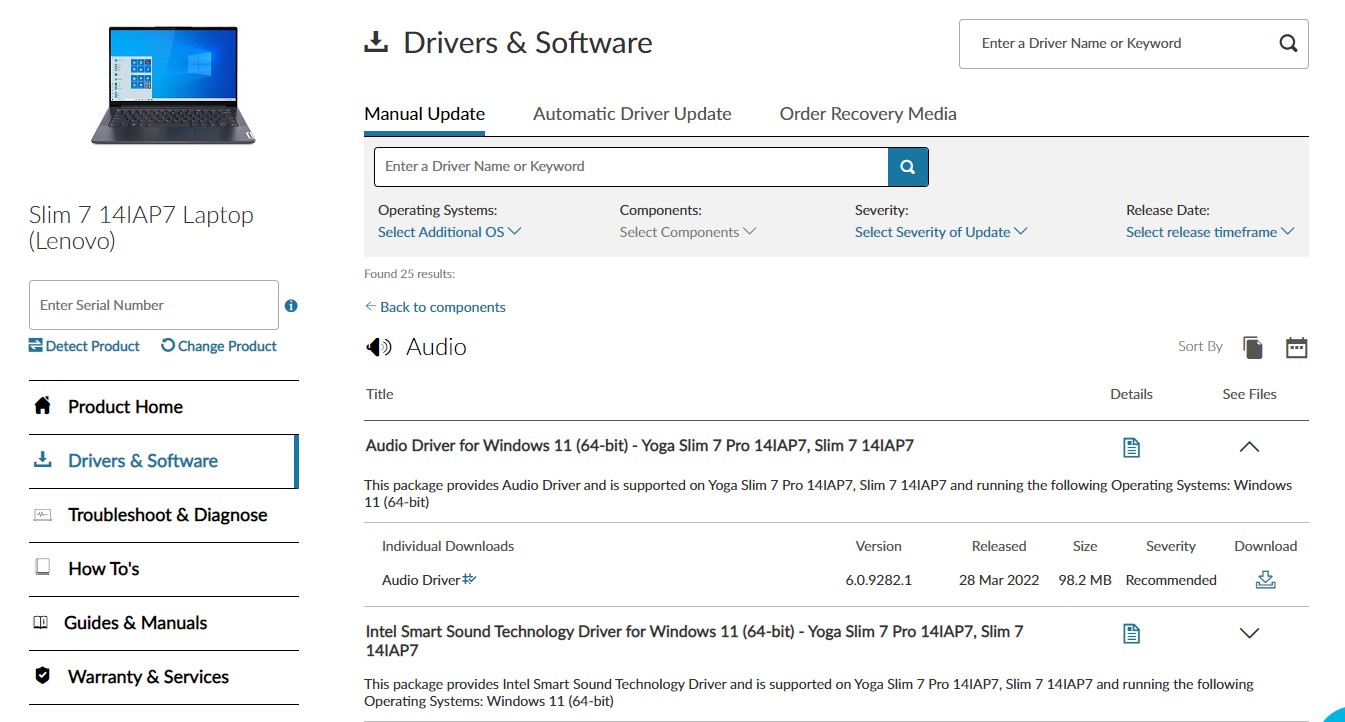Screen dimensions: 1345x722
Task: Click the Enter Serial Number field
Action: coord(153,305)
